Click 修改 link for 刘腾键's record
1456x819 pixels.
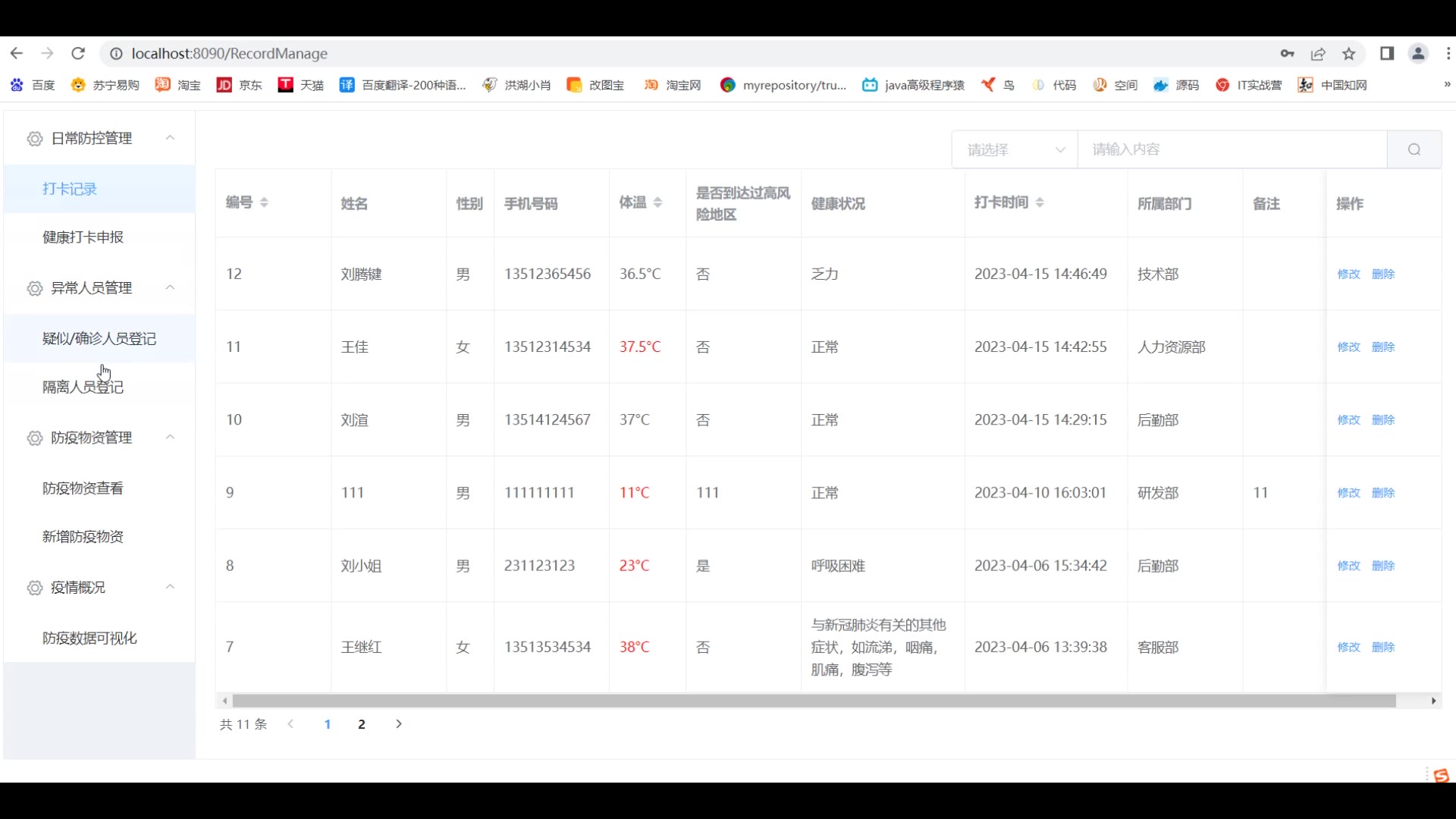(1348, 274)
